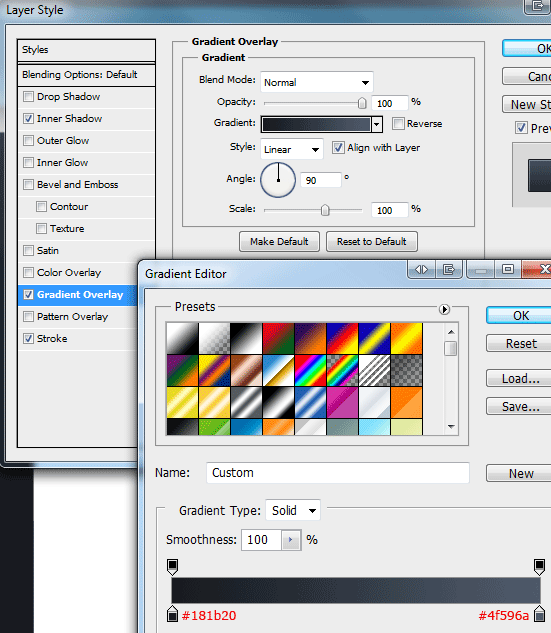The width and height of the screenshot is (551, 633).
Task: Click the New Style button
Action: [x=527, y=105]
